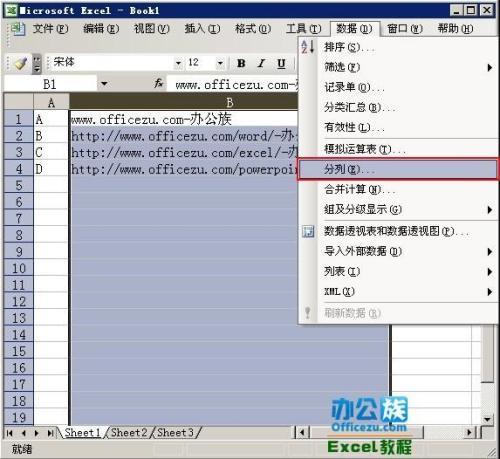Image resolution: width=500 pixels, height=459 pixels.
Task: Click the fx insert function icon
Action: 158,84
